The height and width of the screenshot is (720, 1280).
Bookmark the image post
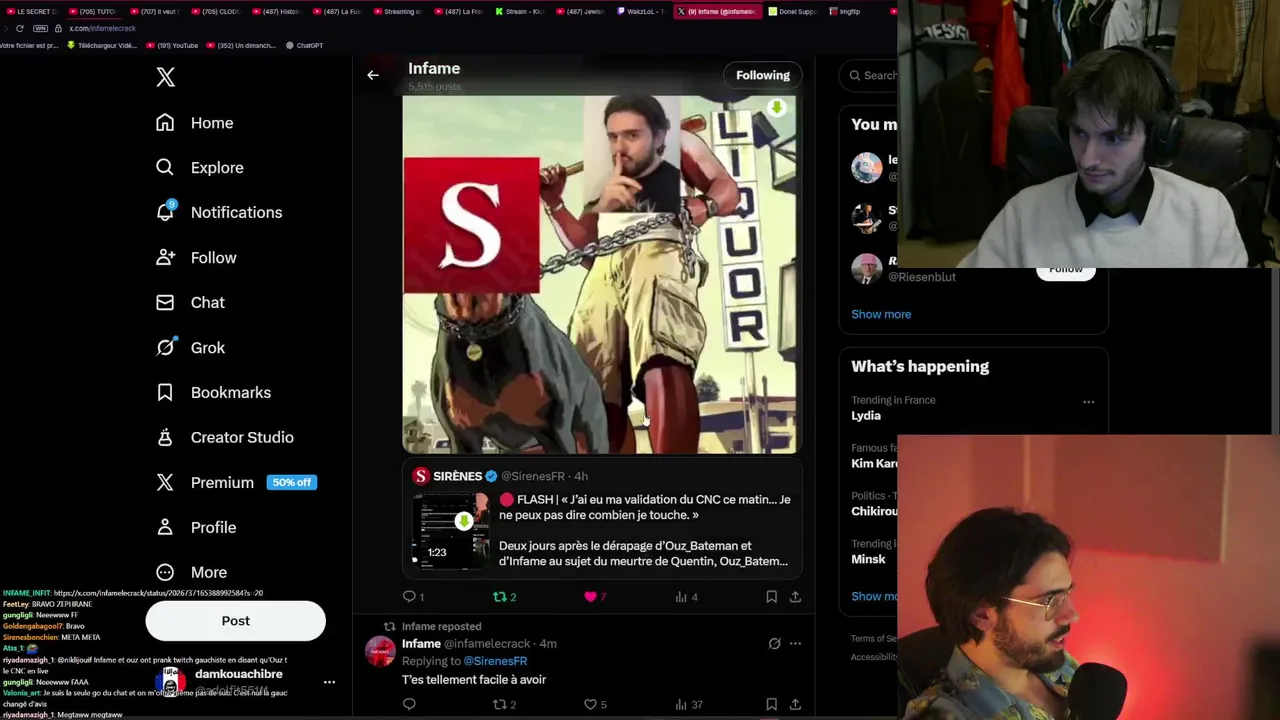point(771,597)
